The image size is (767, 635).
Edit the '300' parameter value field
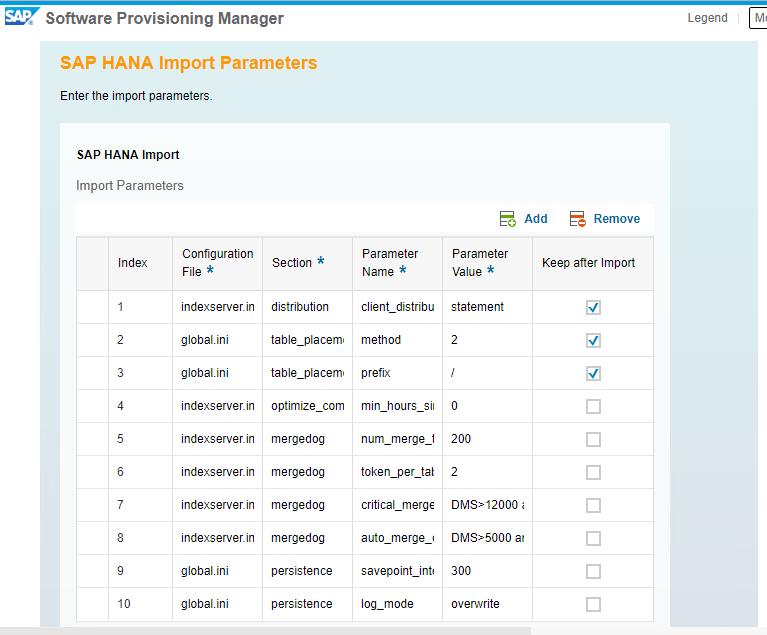pos(487,571)
